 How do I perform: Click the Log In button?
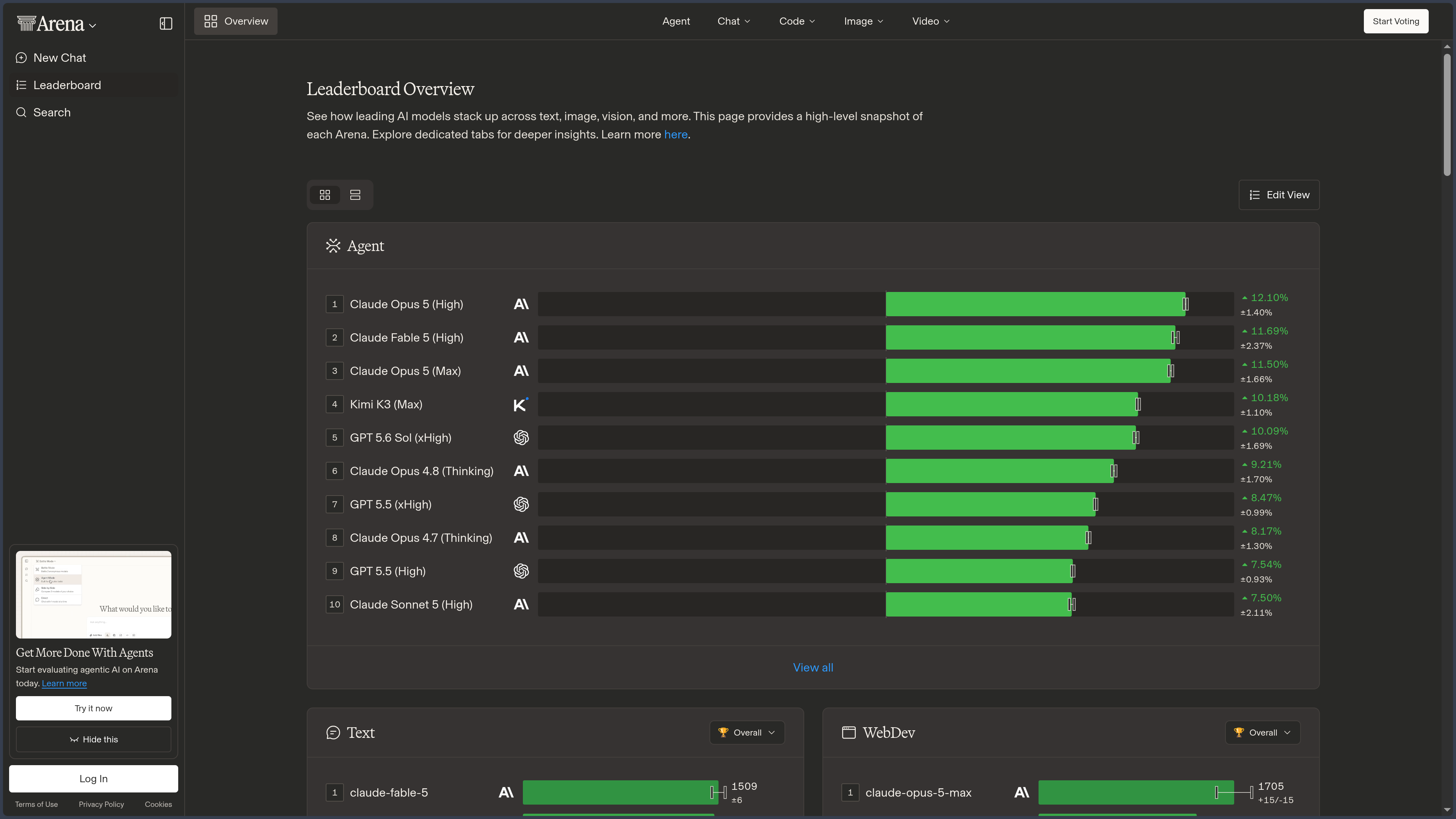tap(93, 779)
